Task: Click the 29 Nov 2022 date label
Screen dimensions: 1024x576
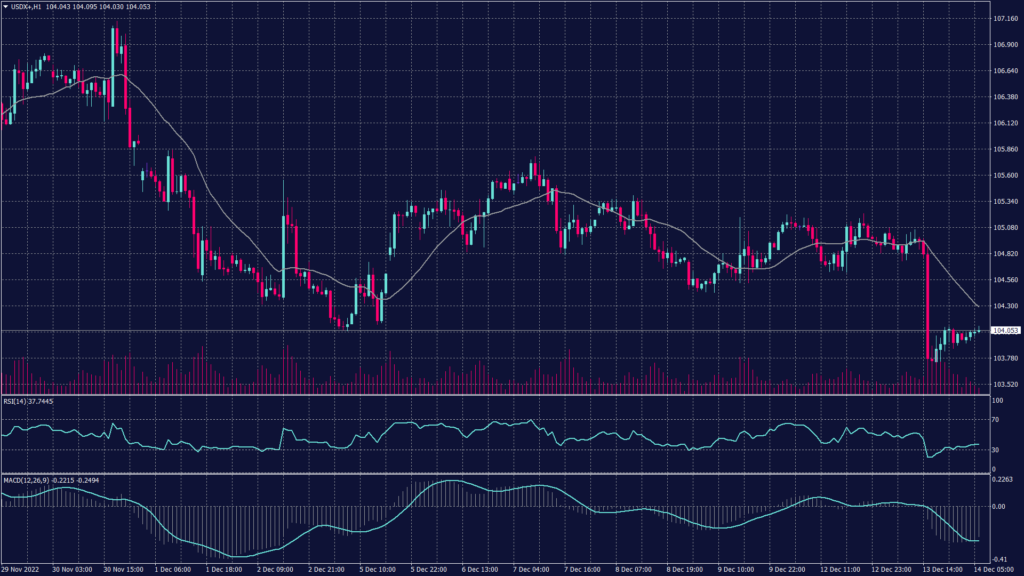Action: point(20,569)
